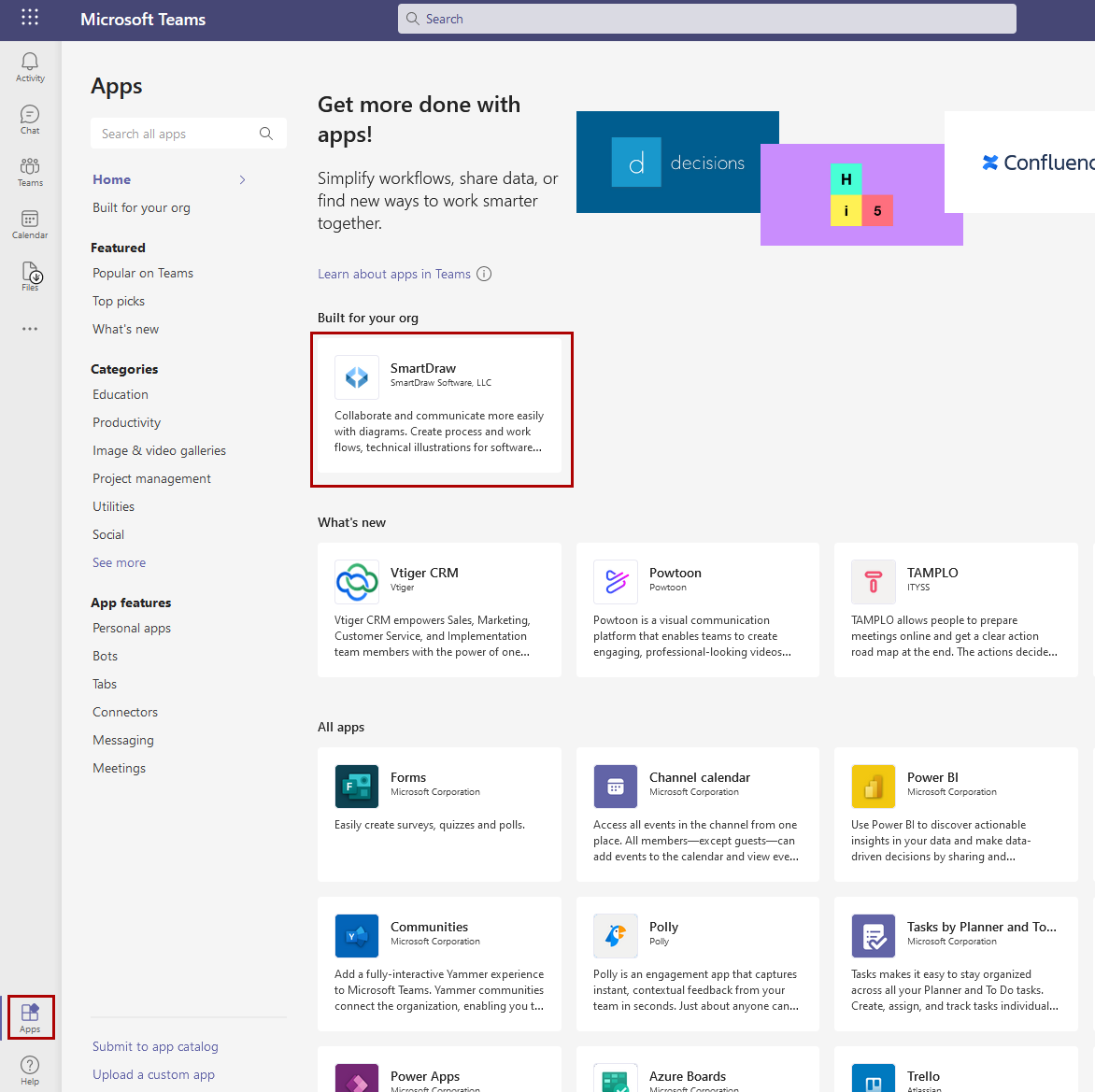Open the Activity bell icon

(x=30, y=66)
